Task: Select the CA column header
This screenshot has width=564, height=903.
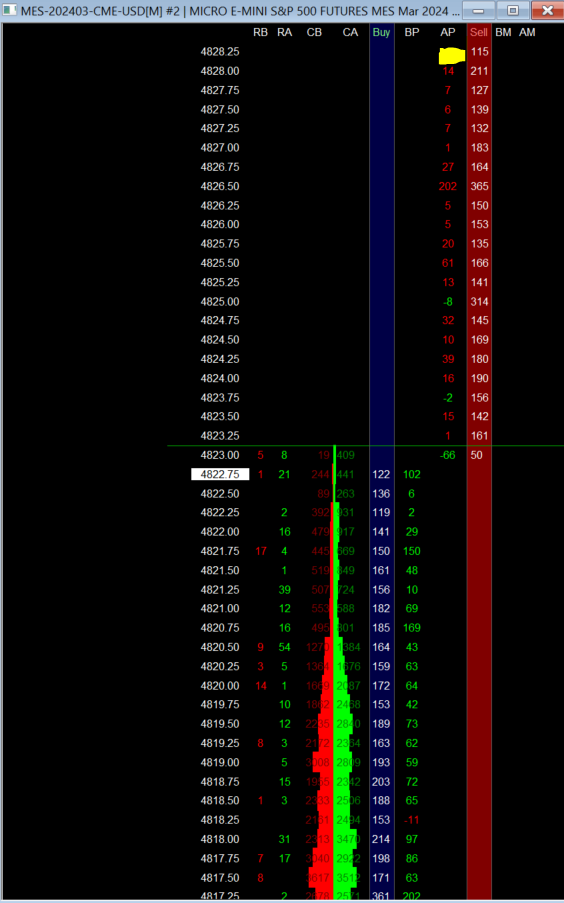Action: [x=350, y=32]
